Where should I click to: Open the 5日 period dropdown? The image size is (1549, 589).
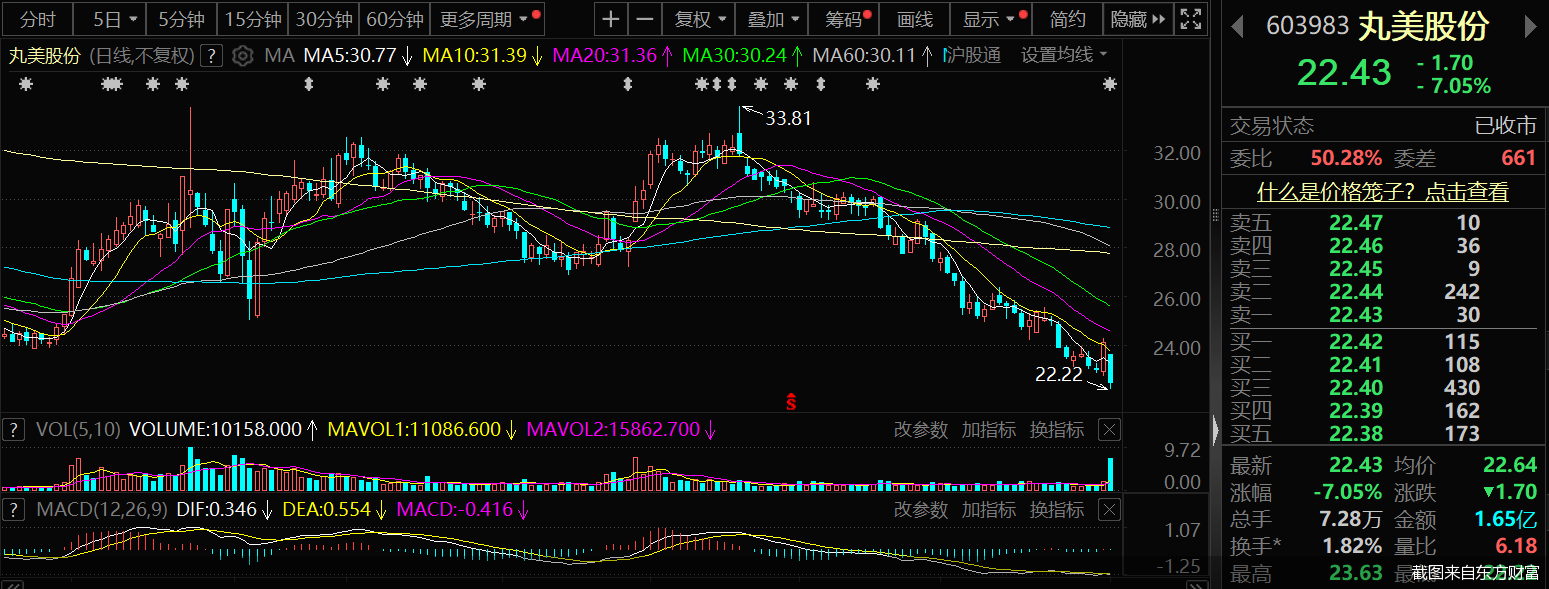point(111,19)
